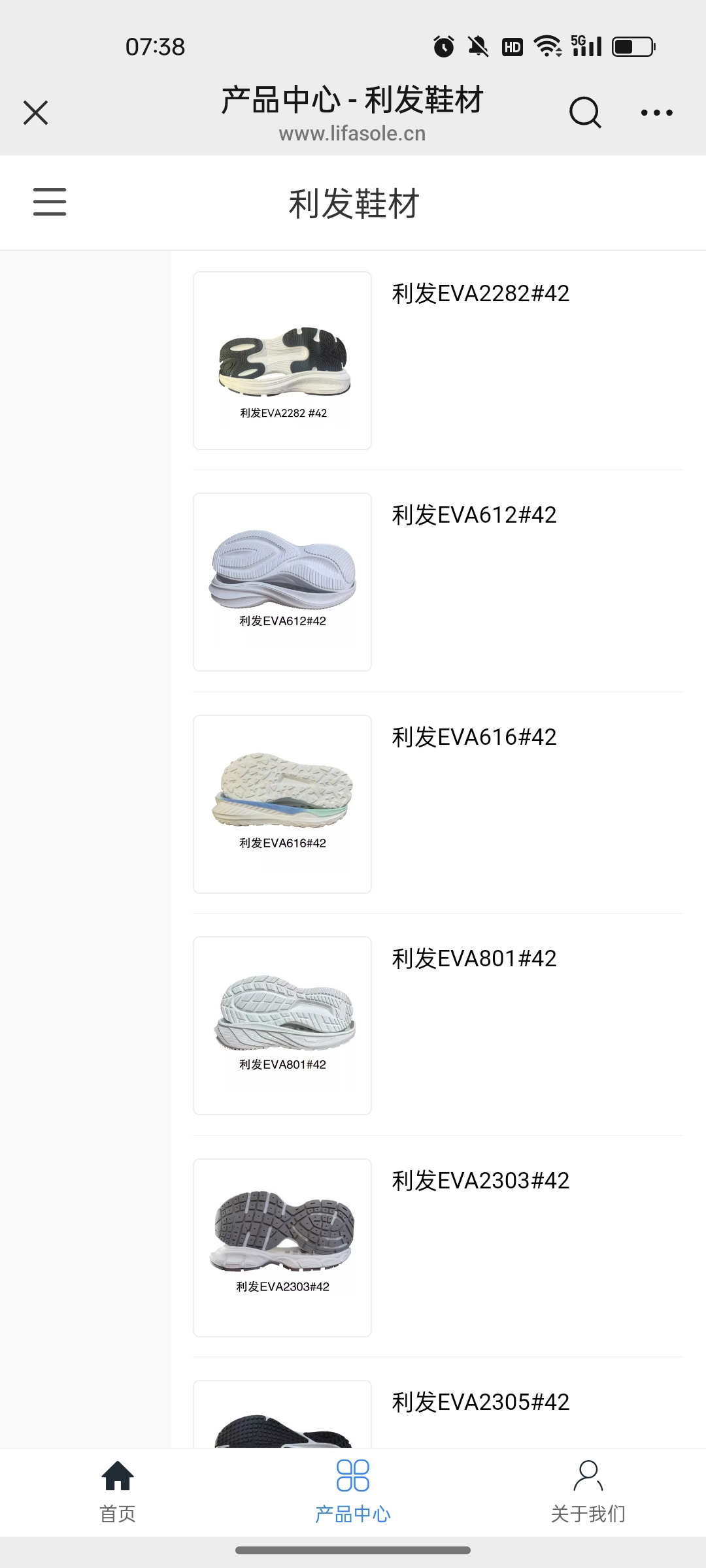Tap the alarm clock status icon
This screenshot has height=1568, width=706.
444,46
